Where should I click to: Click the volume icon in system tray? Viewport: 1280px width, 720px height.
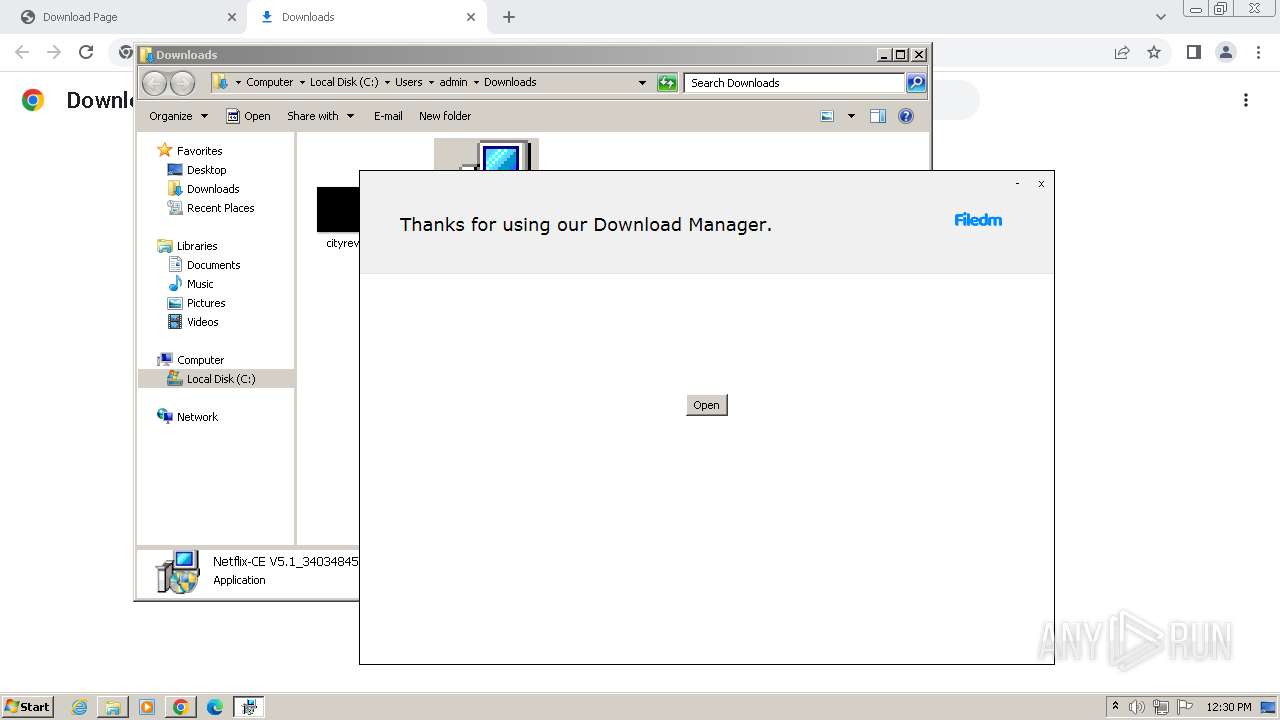coord(1137,707)
